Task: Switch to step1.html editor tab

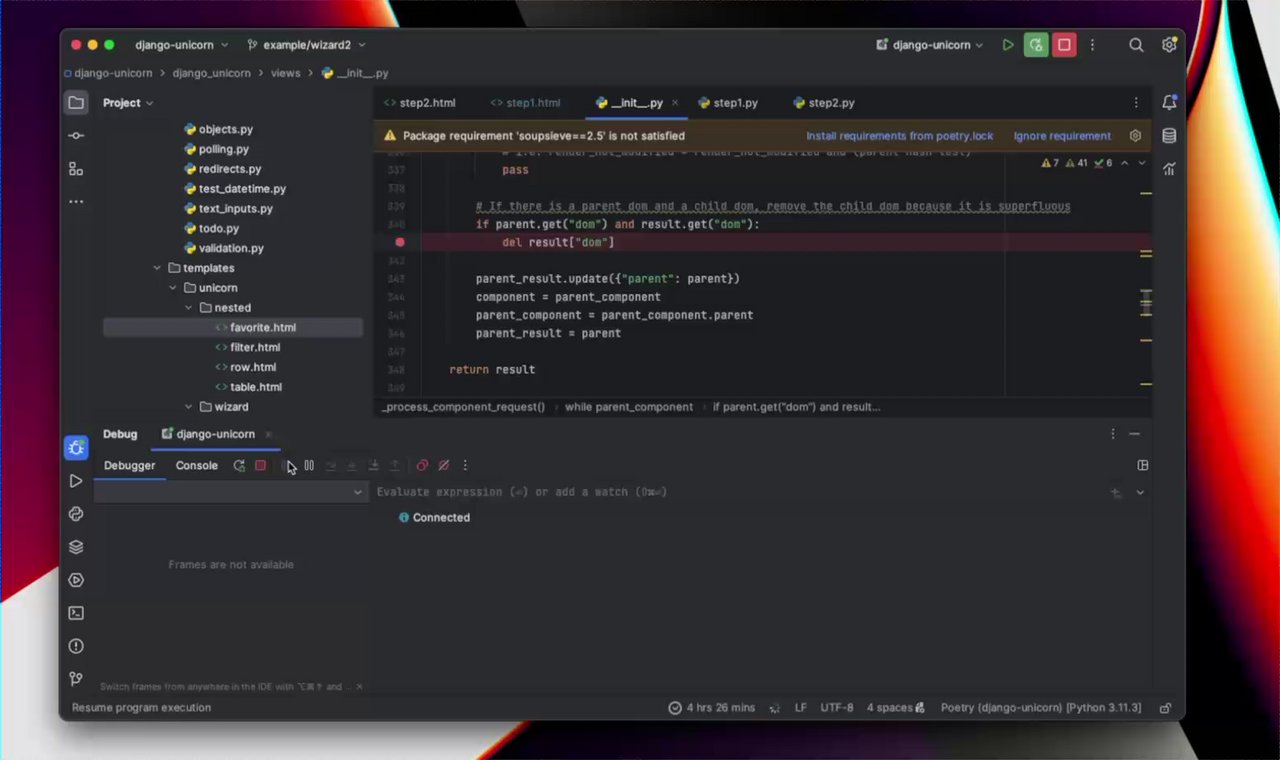Action: pyautogui.click(x=526, y=103)
